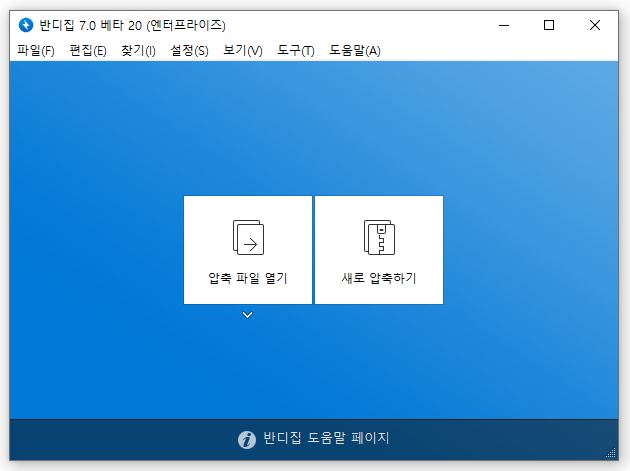Open the 반디집 도움말 페이지 link
This screenshot has height=471, width=630.
tap(326, 438)
